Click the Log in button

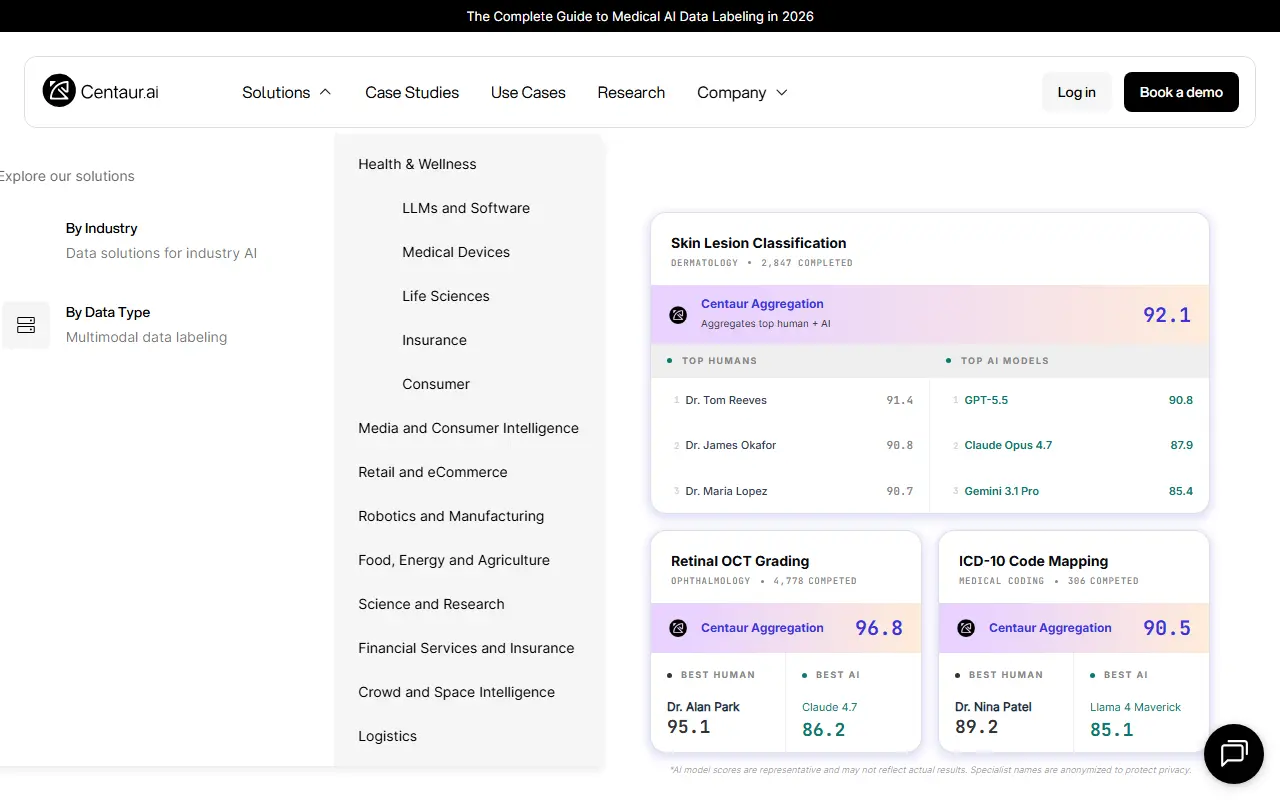1076,92
